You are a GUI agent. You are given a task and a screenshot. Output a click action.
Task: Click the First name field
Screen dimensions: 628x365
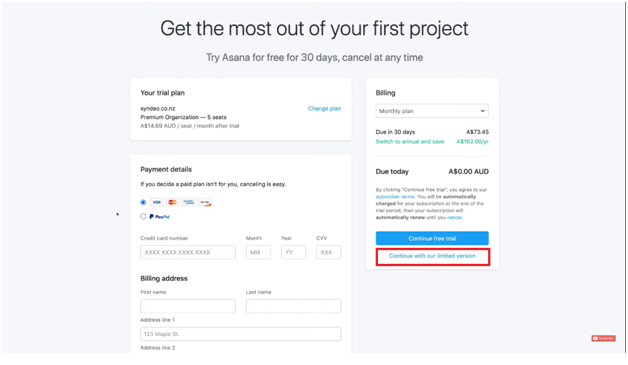point(188,306)
